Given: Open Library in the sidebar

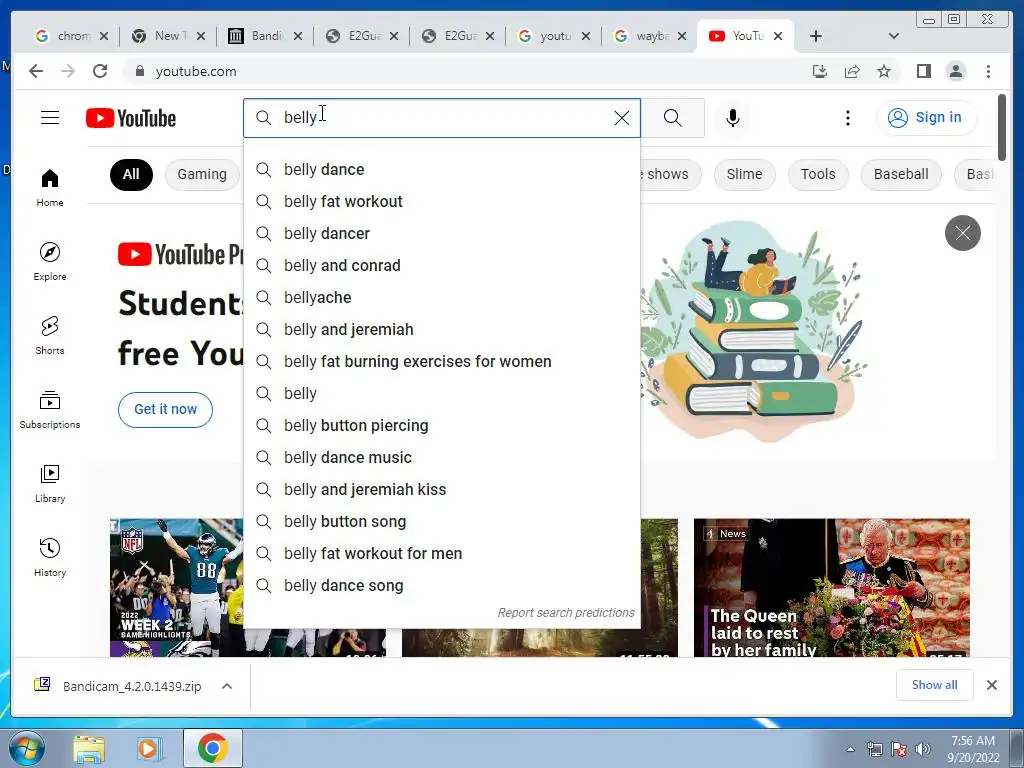Looking at the screenshot, I should 50,483.
